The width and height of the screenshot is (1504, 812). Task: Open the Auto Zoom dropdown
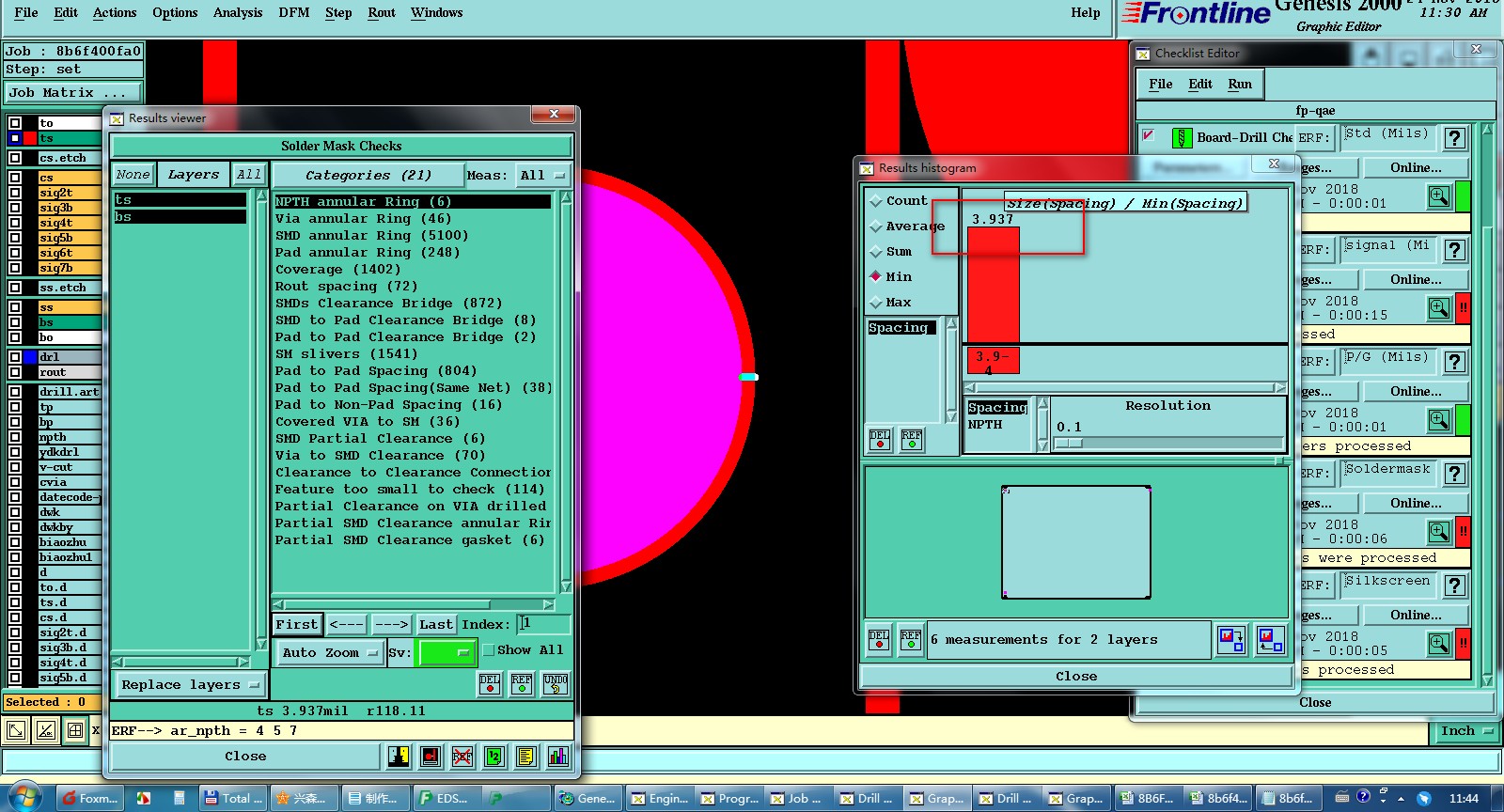click(x=330, y=653)
